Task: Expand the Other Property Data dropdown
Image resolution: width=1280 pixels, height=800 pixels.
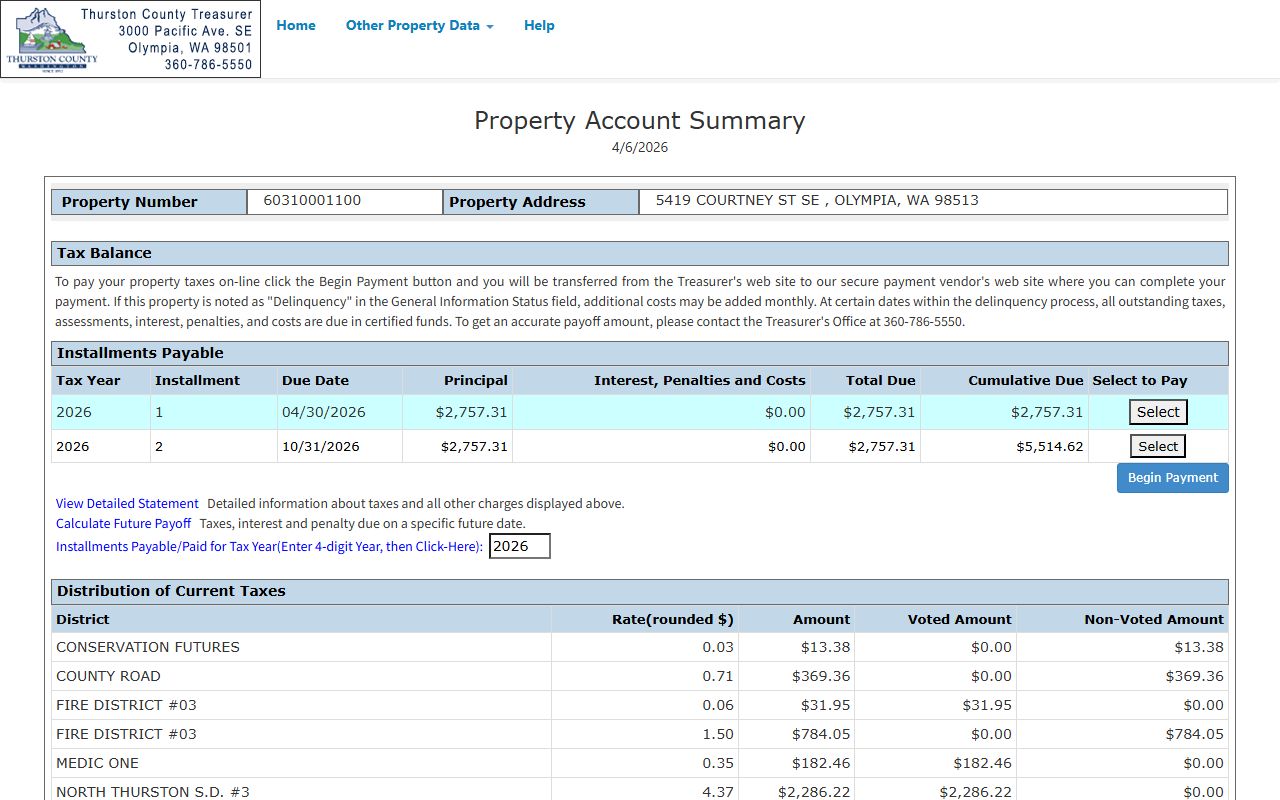Action: pyautogui.click(x=420, y=25)
